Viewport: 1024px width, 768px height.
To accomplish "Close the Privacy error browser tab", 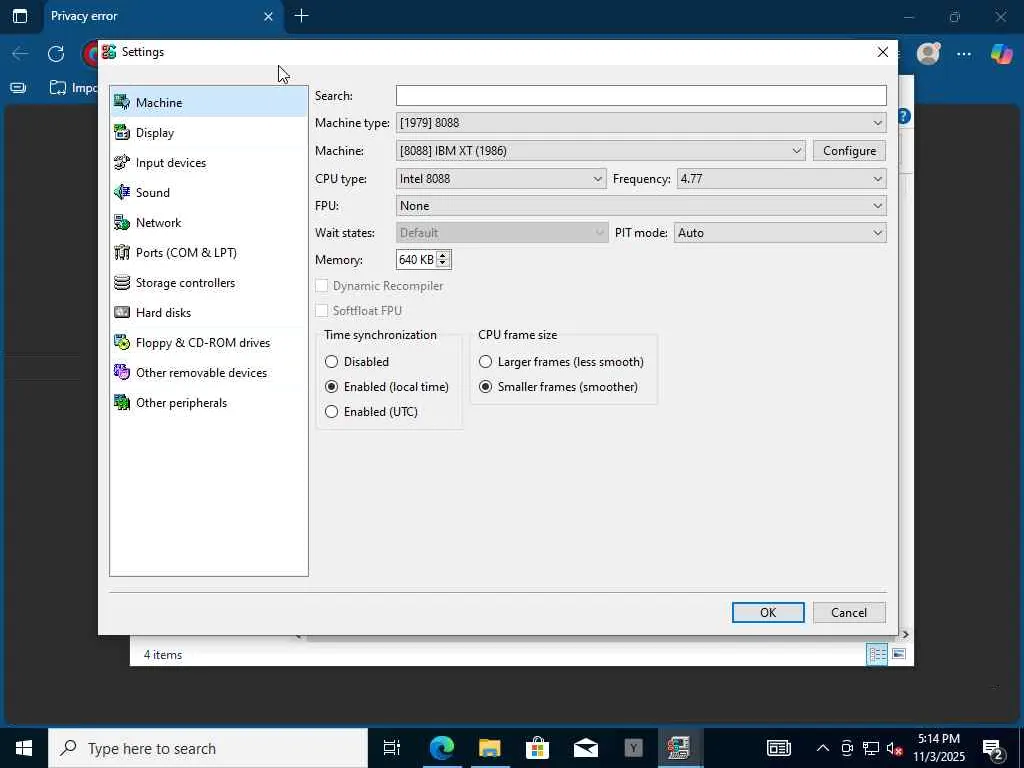I will pos(268,16).
